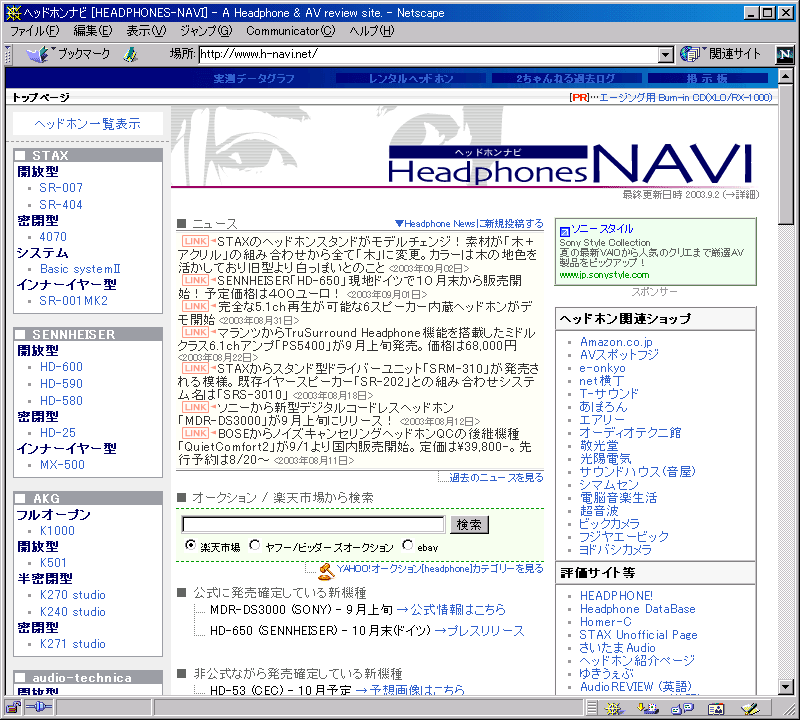Open the Communicator(C) menu
This screenshot has height=720, width=800.
pyautogui.click(x=291, y=31)
